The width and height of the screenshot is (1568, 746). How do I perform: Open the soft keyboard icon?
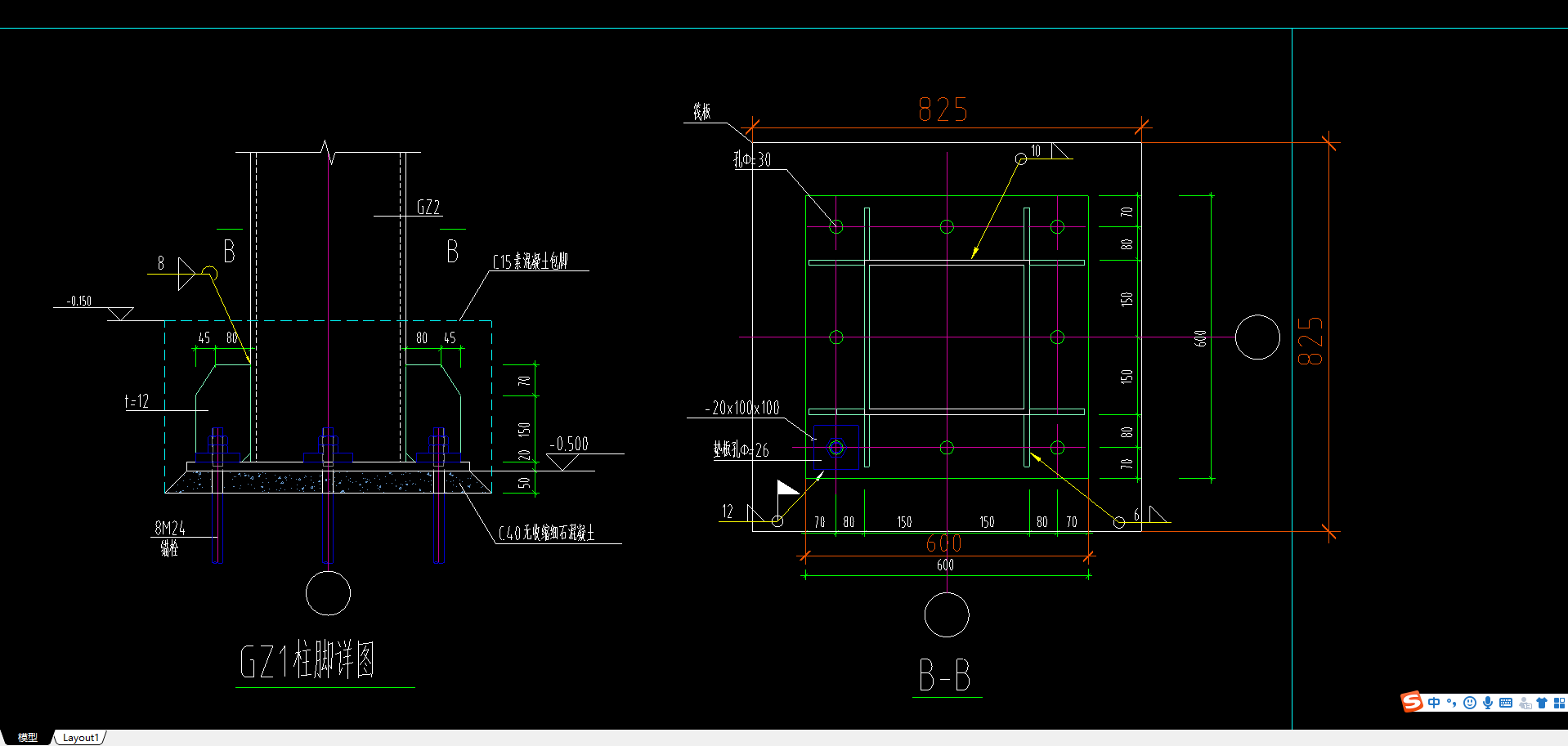pos(1506,703)
